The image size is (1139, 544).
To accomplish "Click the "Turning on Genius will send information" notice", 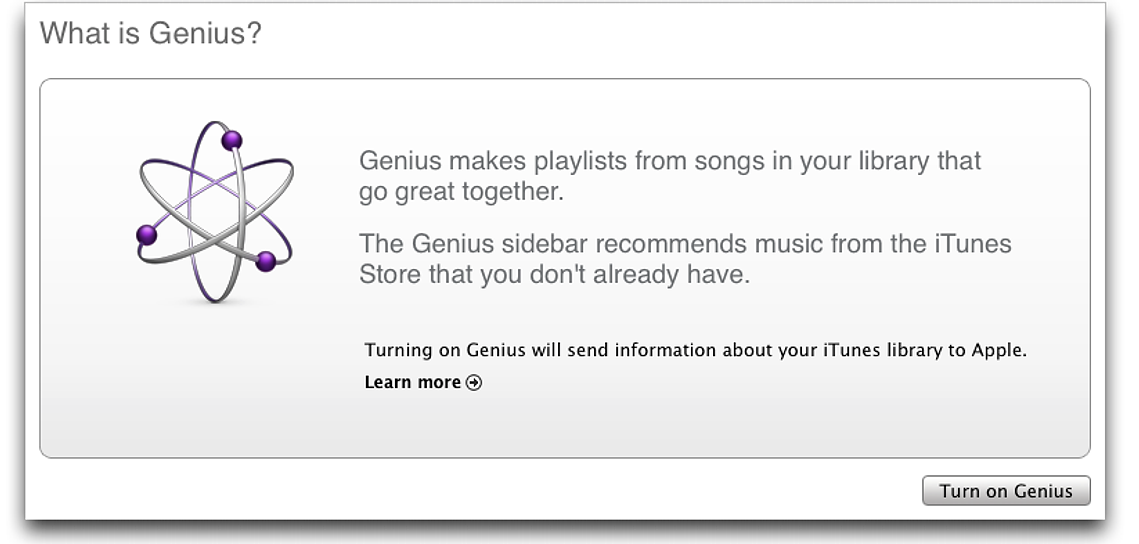I will [696, 350].
